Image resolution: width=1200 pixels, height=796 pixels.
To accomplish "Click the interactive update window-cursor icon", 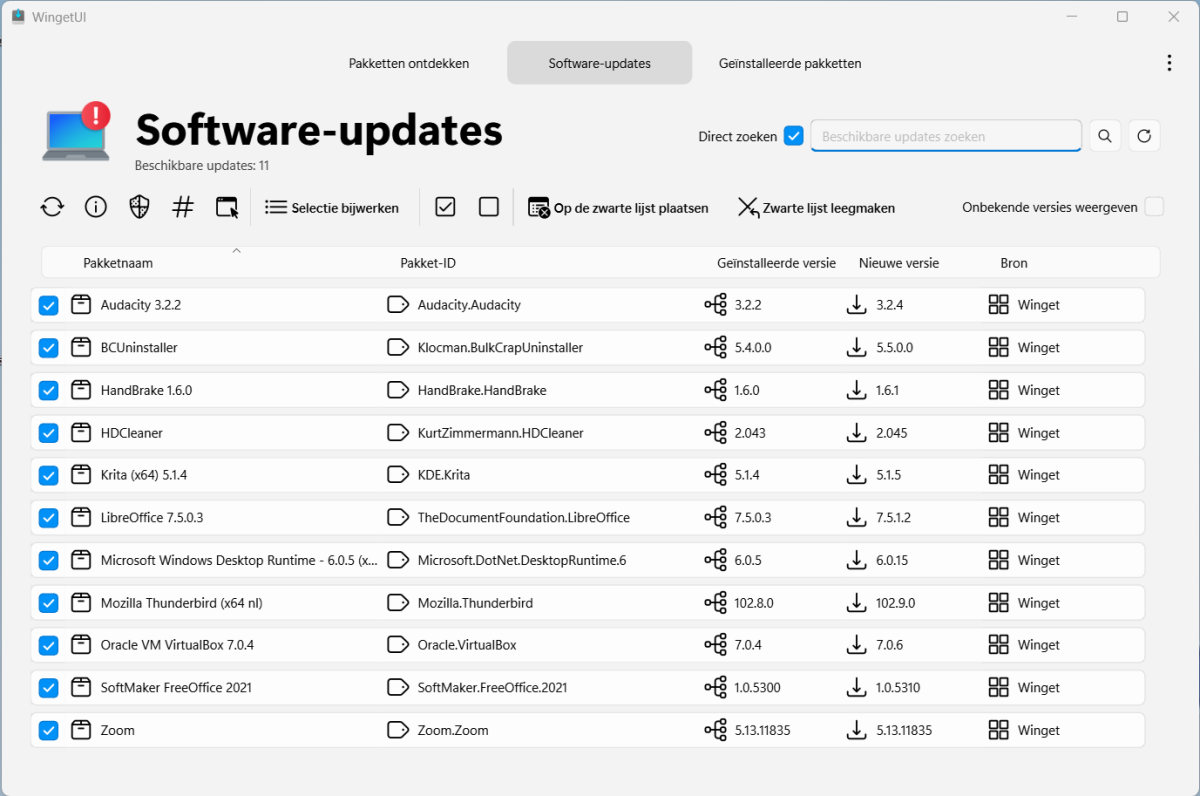I will [227, 208].
